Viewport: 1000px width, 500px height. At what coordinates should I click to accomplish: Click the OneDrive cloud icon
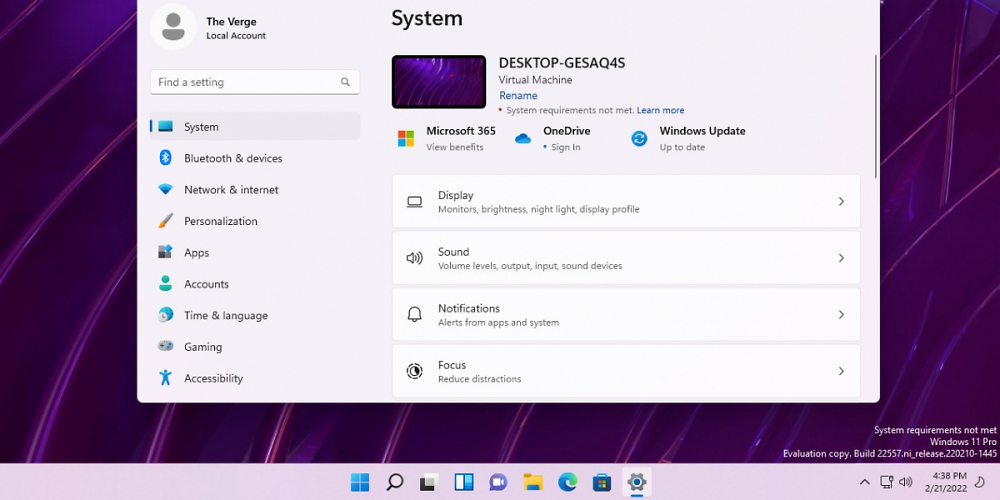(523, 138)
